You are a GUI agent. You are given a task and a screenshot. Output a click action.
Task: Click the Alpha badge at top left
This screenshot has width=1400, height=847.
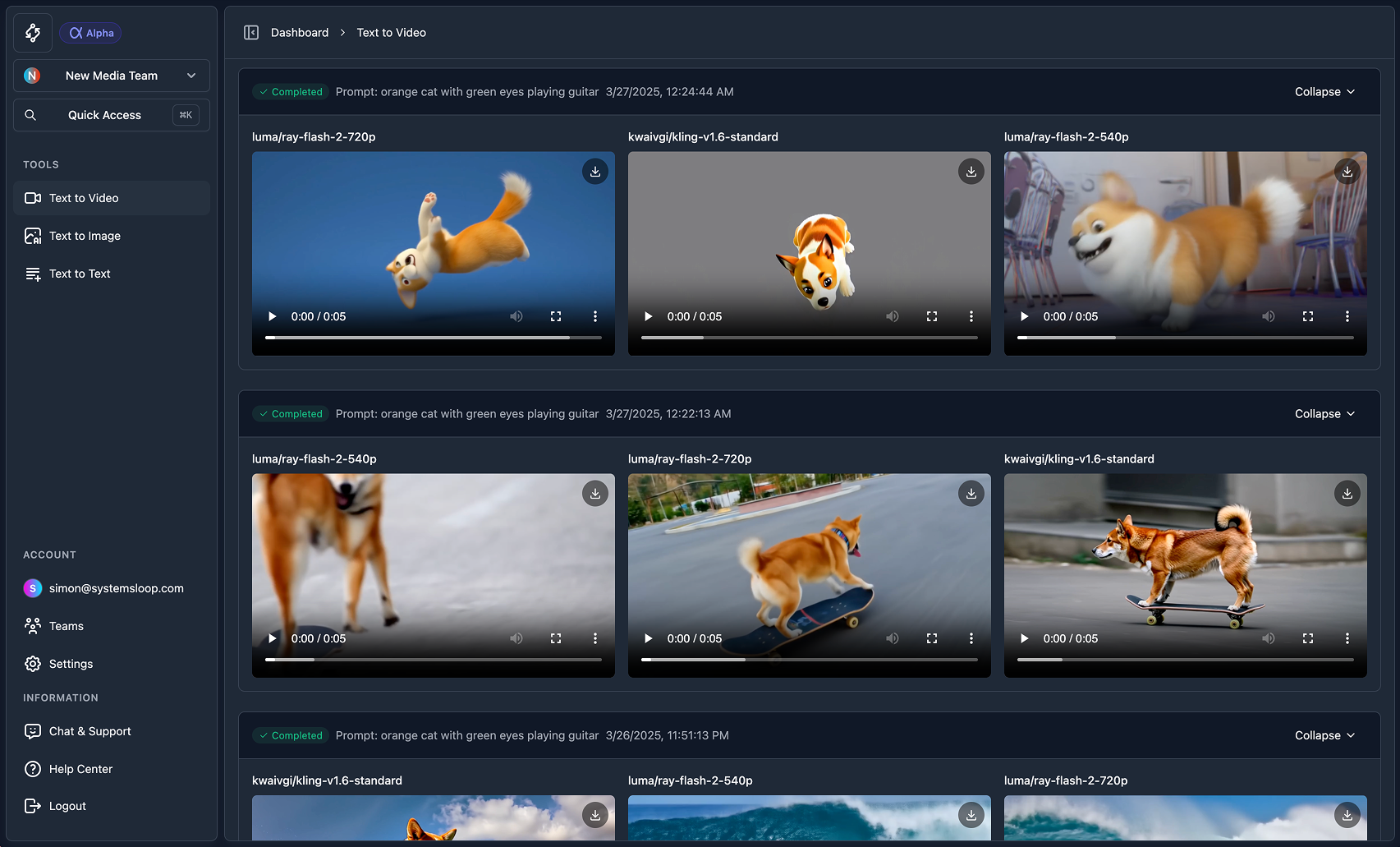(x=90, y=33)
